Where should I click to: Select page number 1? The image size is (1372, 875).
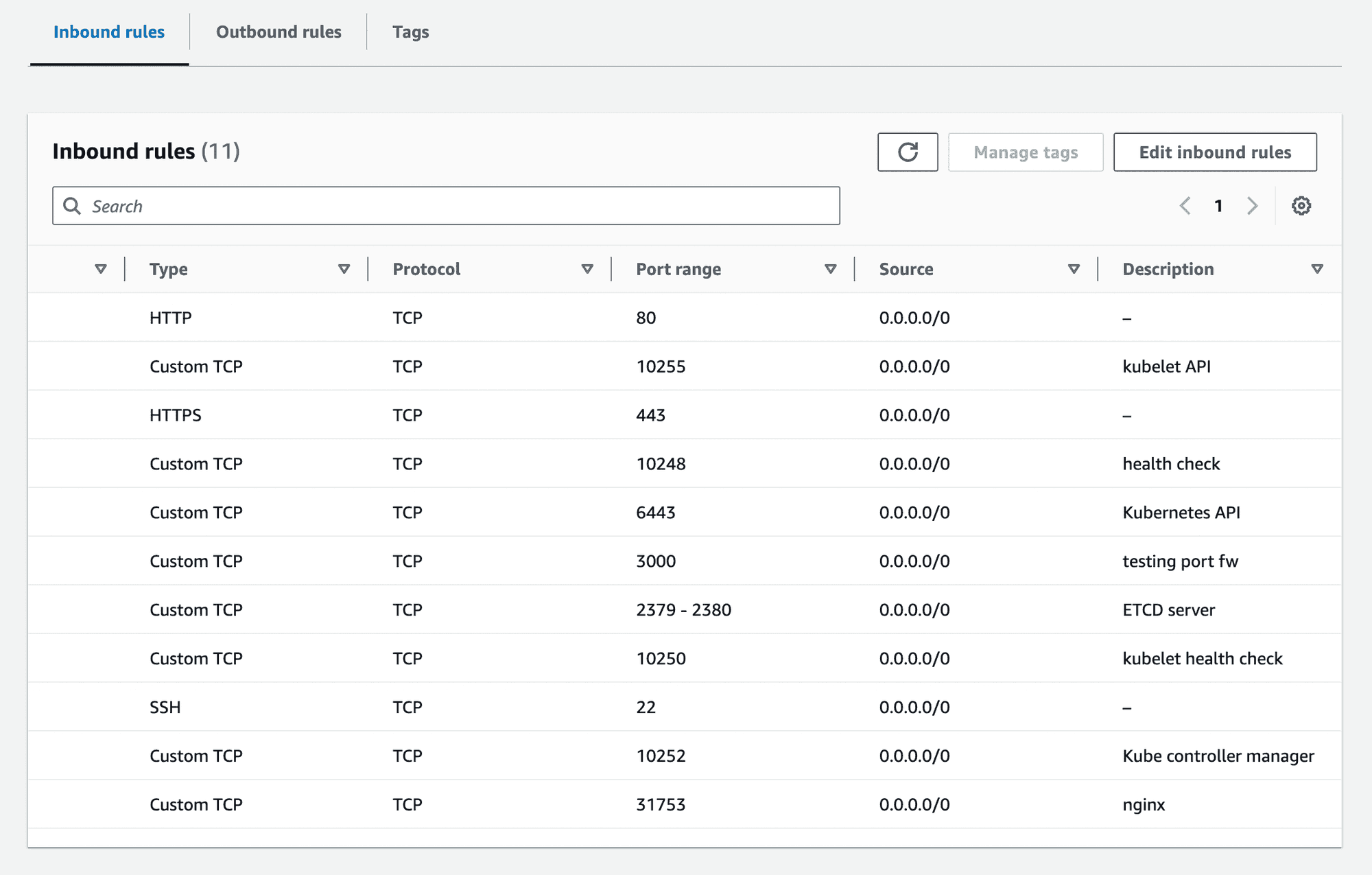click(x=1218, y=206)
